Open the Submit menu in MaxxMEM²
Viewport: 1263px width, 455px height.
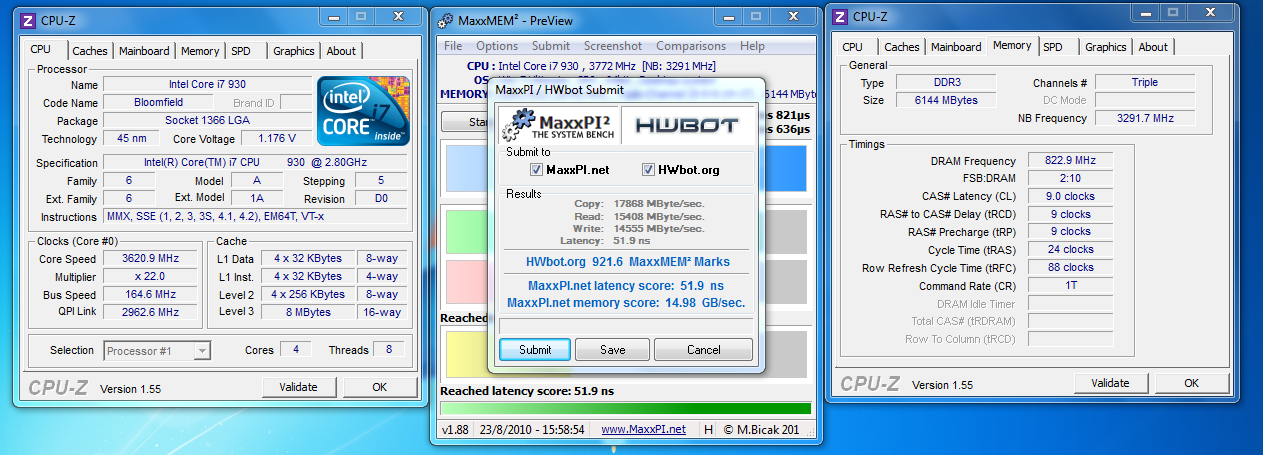coord(551,46)
